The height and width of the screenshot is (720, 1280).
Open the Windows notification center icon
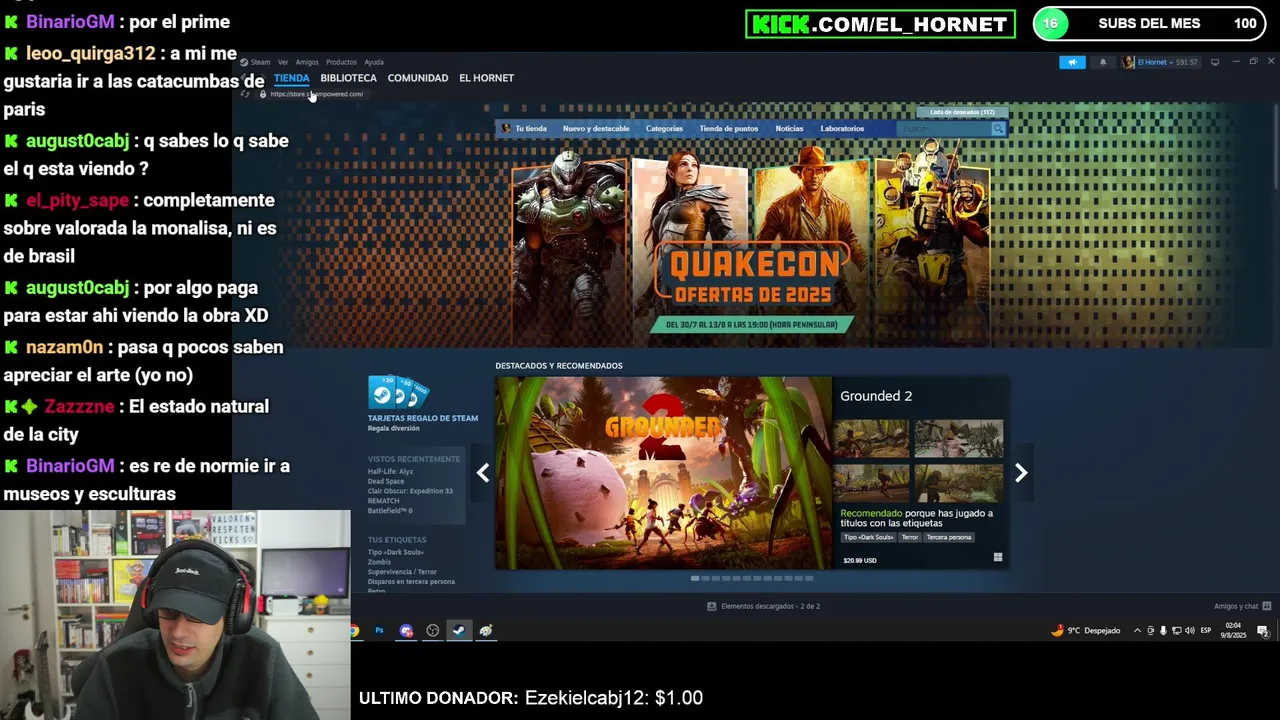click(1262, 631)
